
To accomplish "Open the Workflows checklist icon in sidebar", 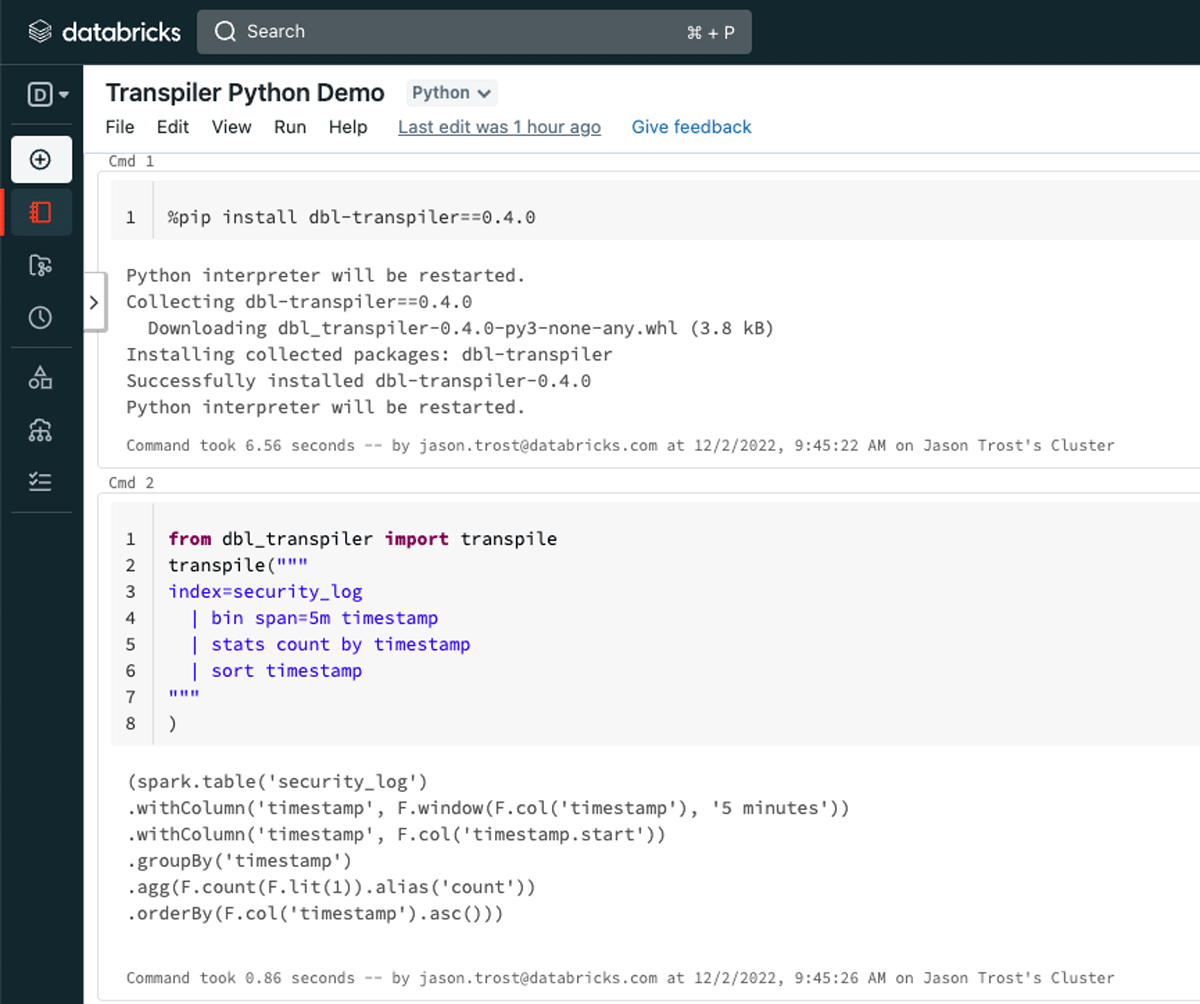I will pos(41,482).
